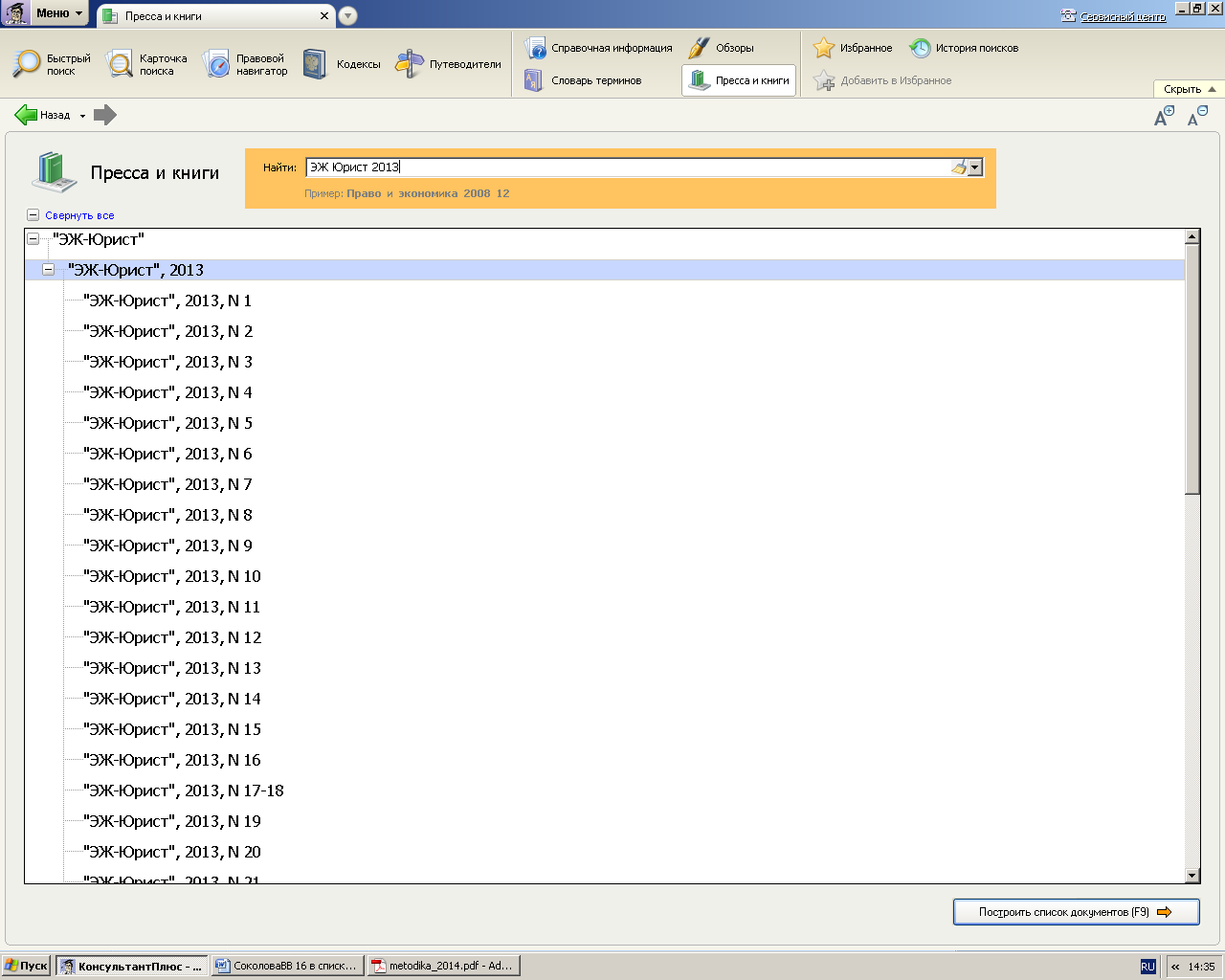Click the collapse-all minus box icon
The height and width of the screenshot is (980, 1225).
(33, 215)
